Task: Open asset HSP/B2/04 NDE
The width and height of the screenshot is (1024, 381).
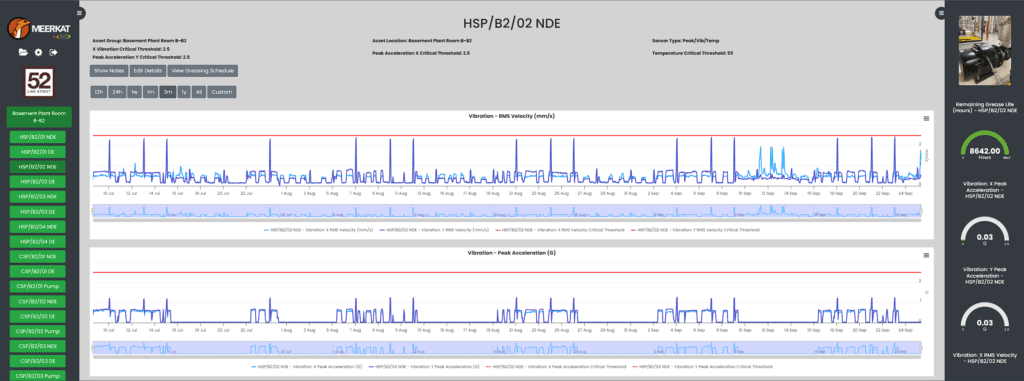Action: [38, 227]
